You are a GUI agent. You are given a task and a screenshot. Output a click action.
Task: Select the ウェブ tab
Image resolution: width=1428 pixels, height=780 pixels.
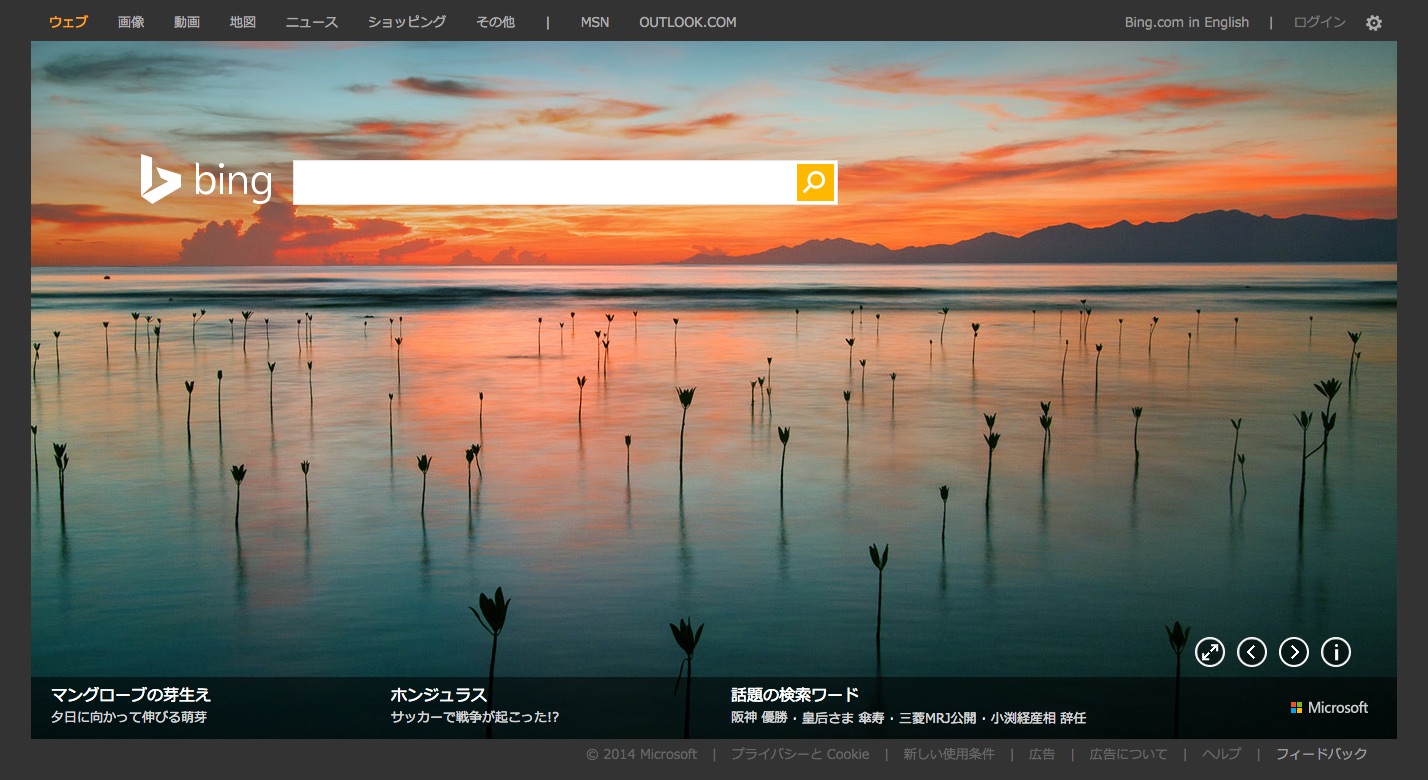click(x=68, y=22)
